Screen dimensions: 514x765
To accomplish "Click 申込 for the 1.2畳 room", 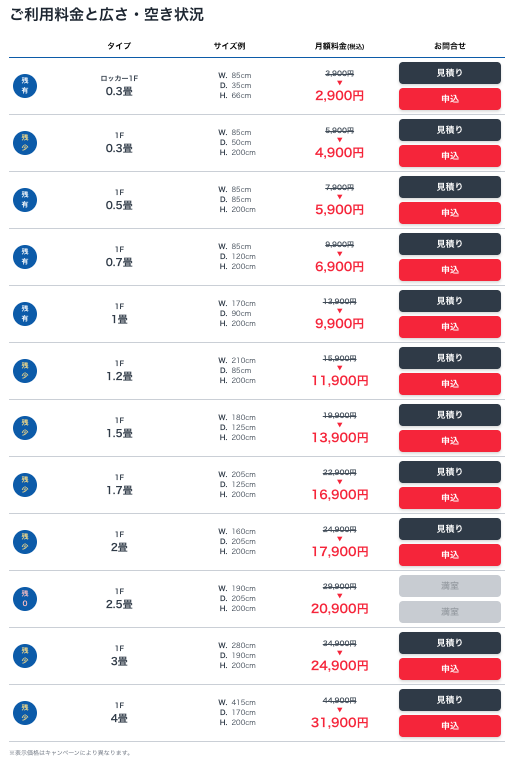I will click(x=450, y=384).
